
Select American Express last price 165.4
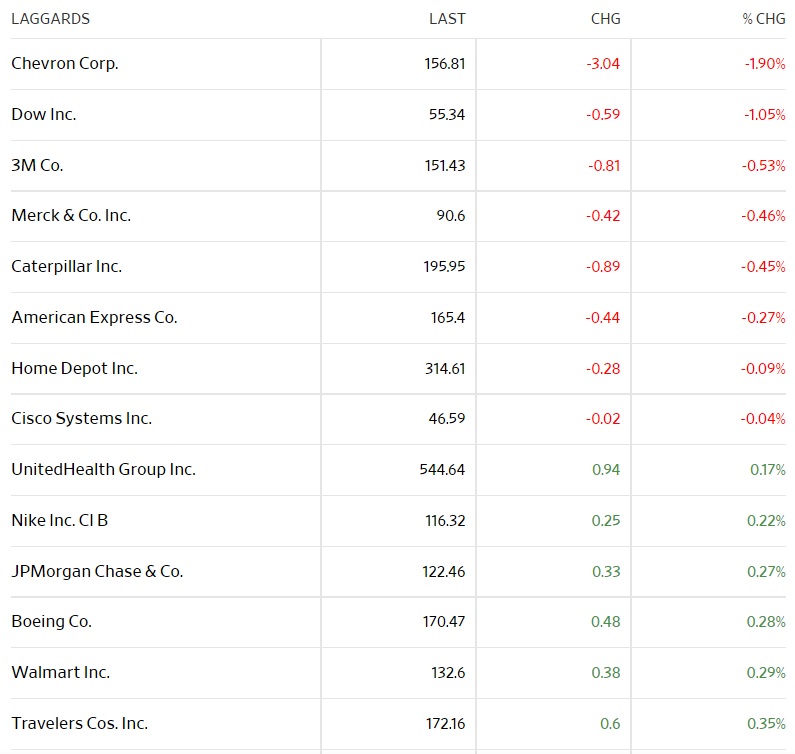[448, 318]
